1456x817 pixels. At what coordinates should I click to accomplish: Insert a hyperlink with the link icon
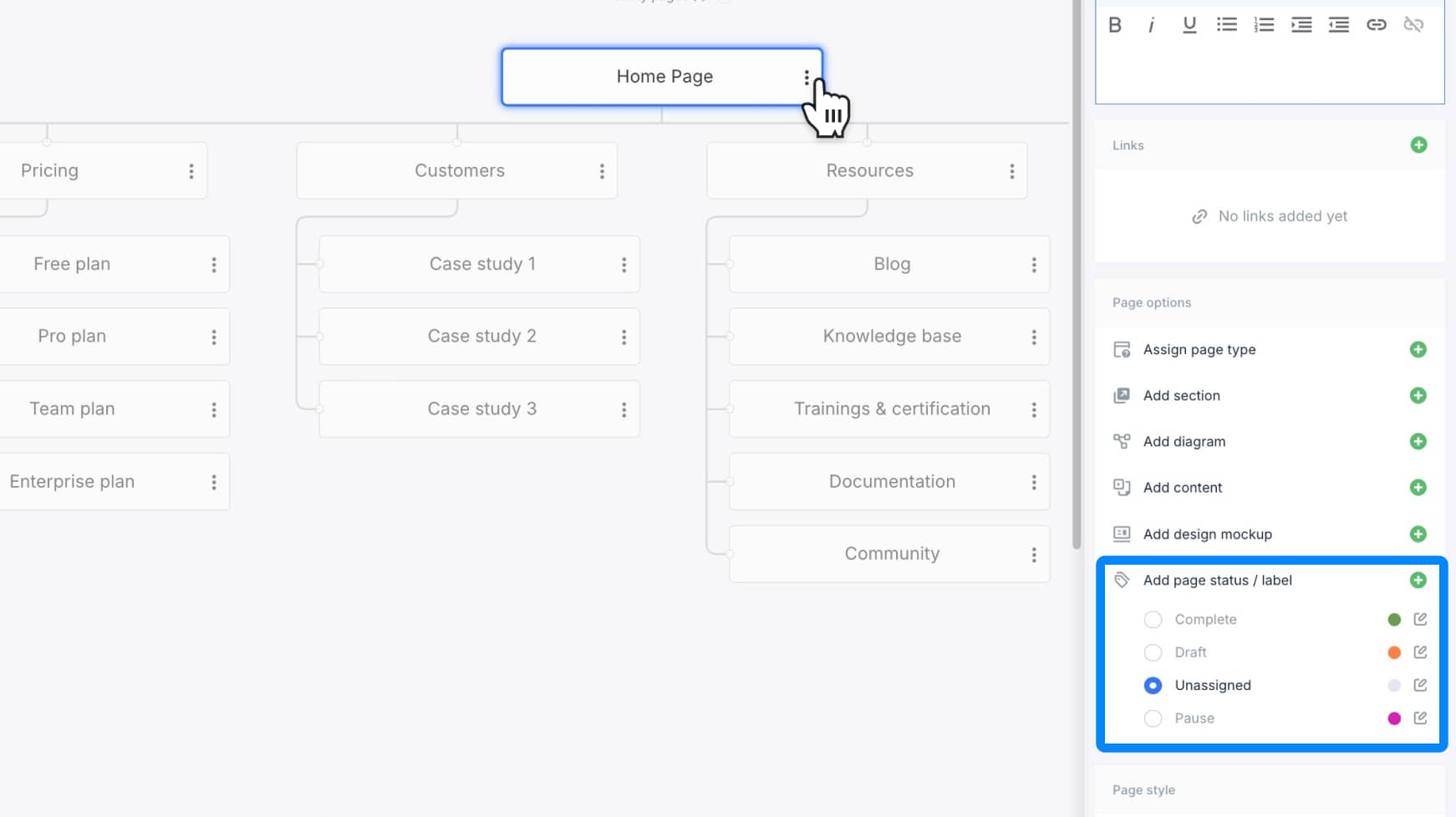[1376, 24]
